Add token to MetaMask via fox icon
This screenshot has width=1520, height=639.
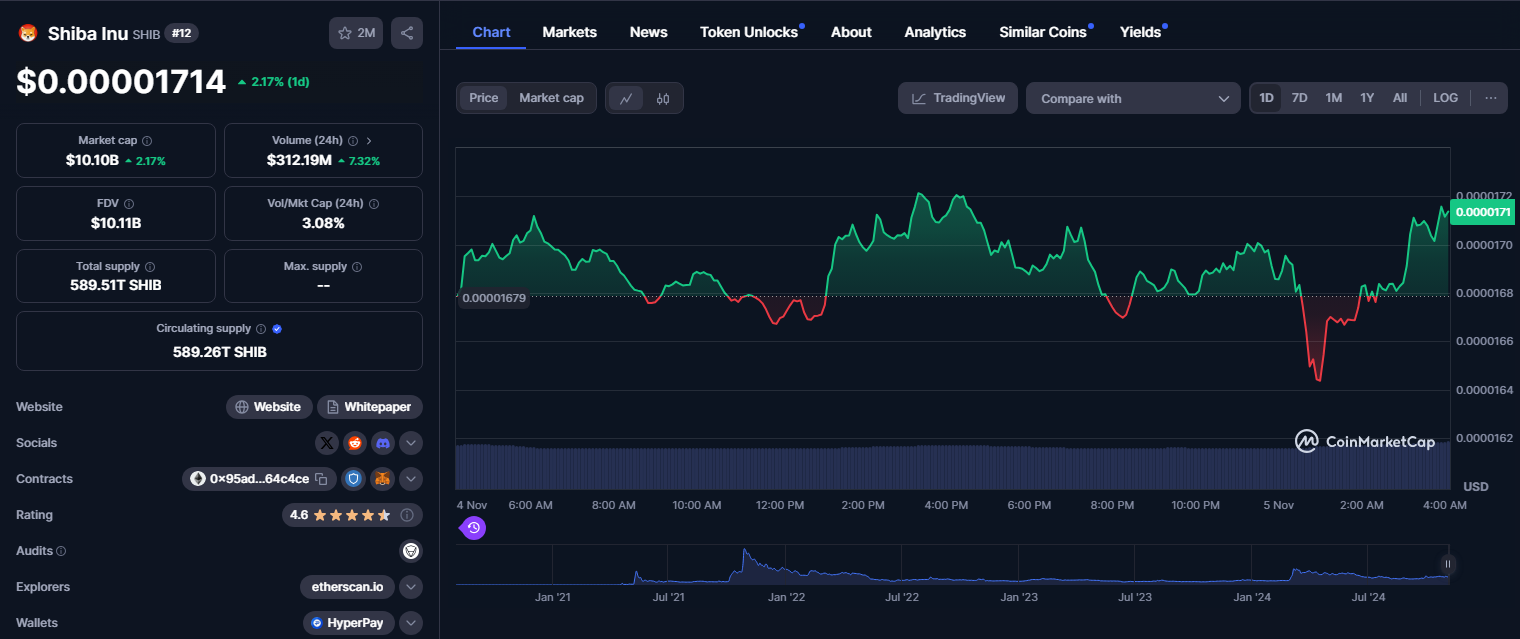383,479
